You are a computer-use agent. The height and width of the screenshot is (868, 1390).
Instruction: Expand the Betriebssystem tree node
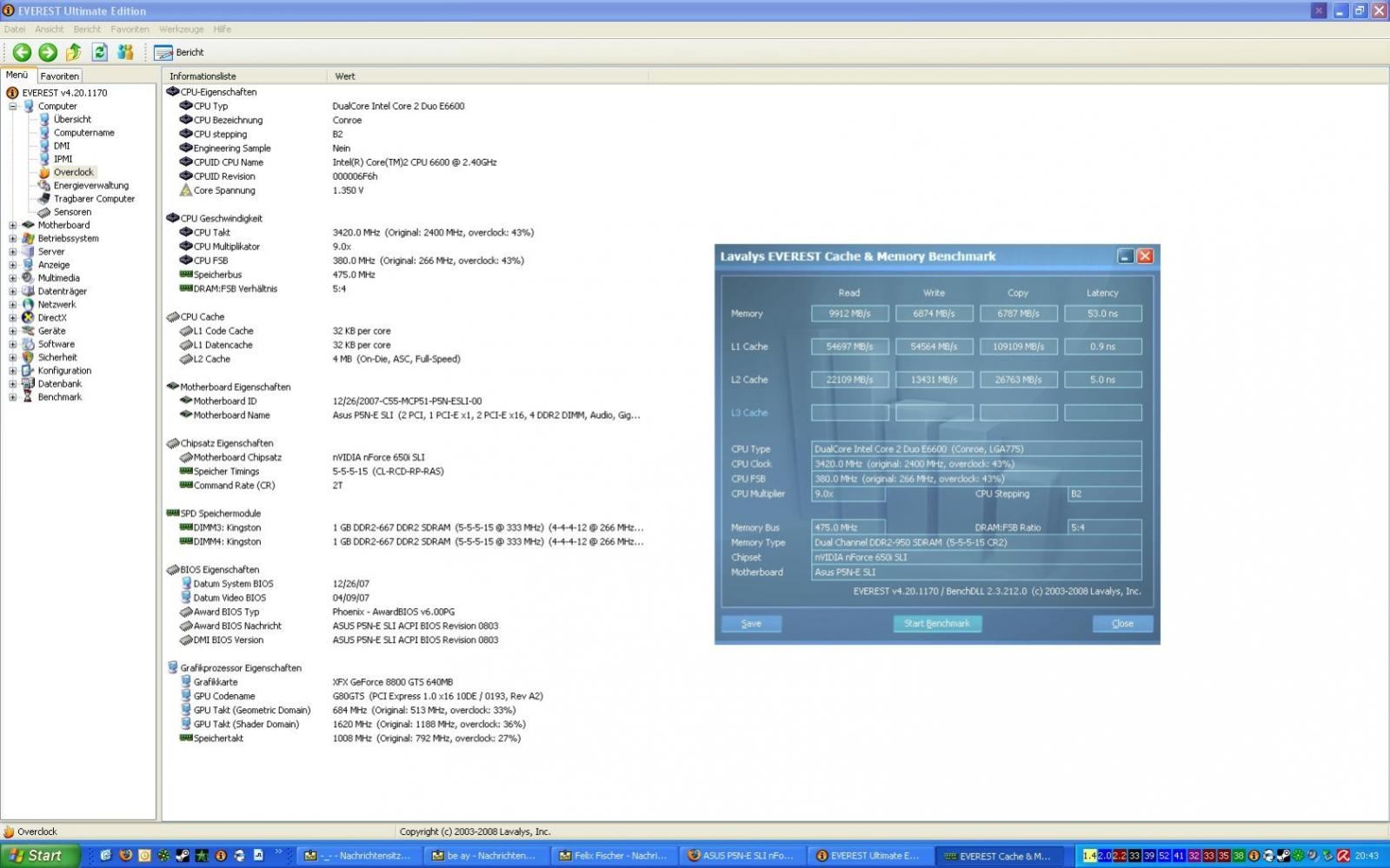(12, 238)
